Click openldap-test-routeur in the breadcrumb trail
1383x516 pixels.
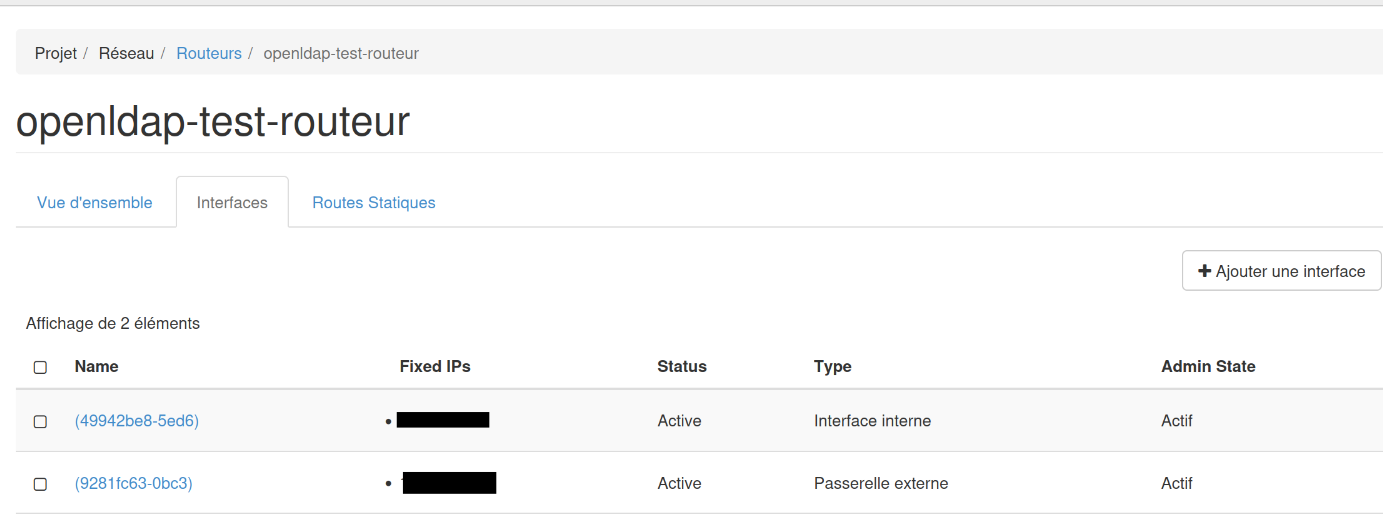tap(341, 53)
